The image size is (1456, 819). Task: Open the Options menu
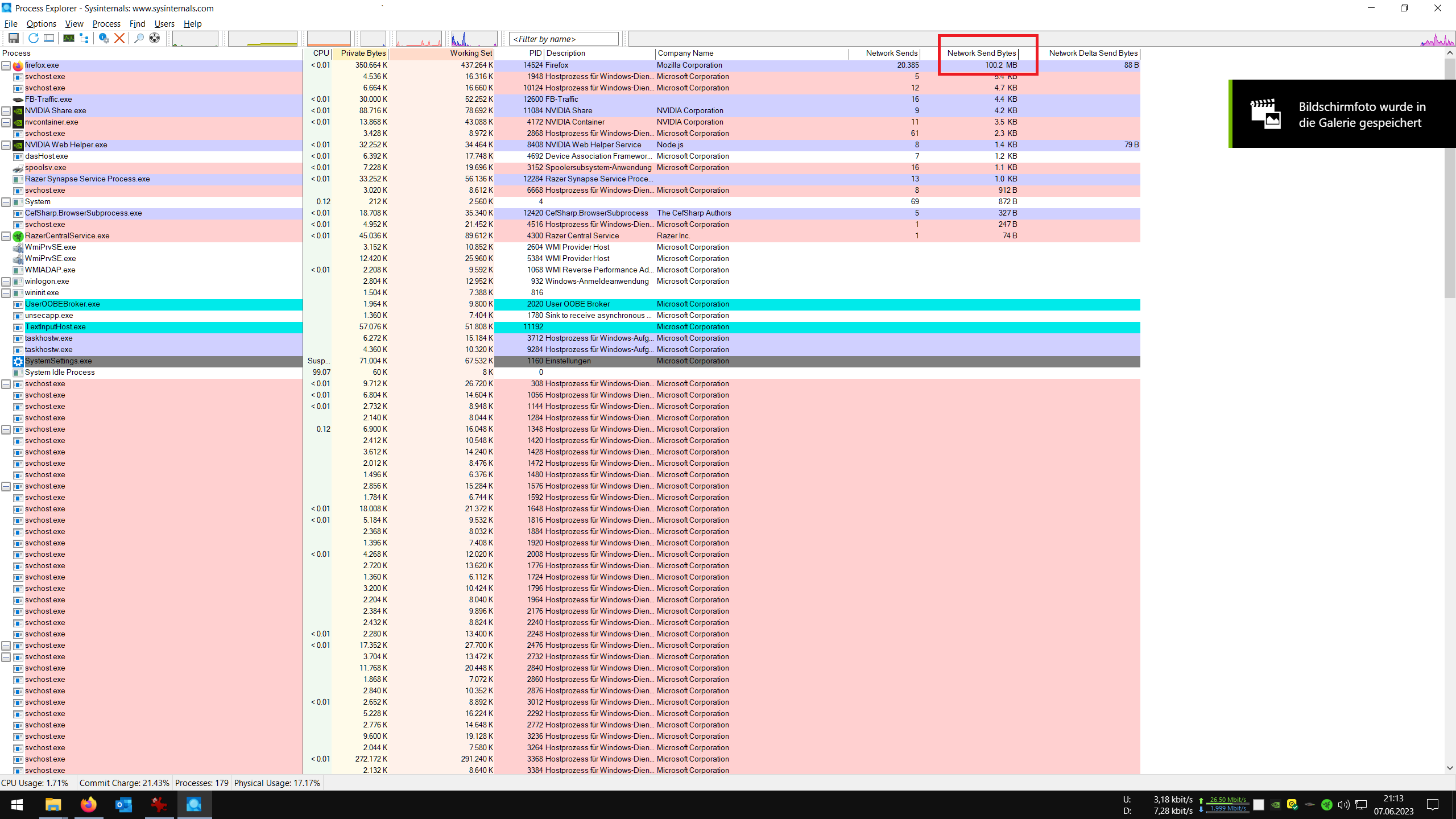click(41, 23)
